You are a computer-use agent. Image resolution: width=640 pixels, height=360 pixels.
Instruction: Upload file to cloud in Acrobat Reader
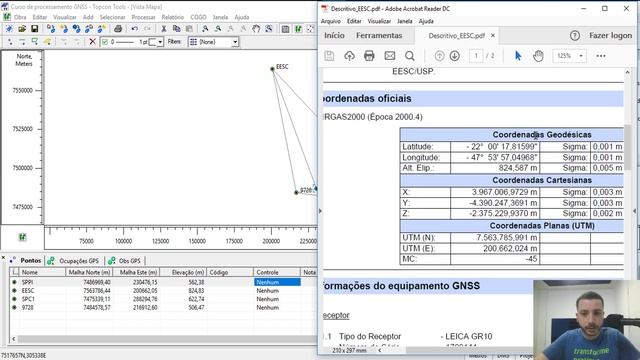tap(349, 56)
